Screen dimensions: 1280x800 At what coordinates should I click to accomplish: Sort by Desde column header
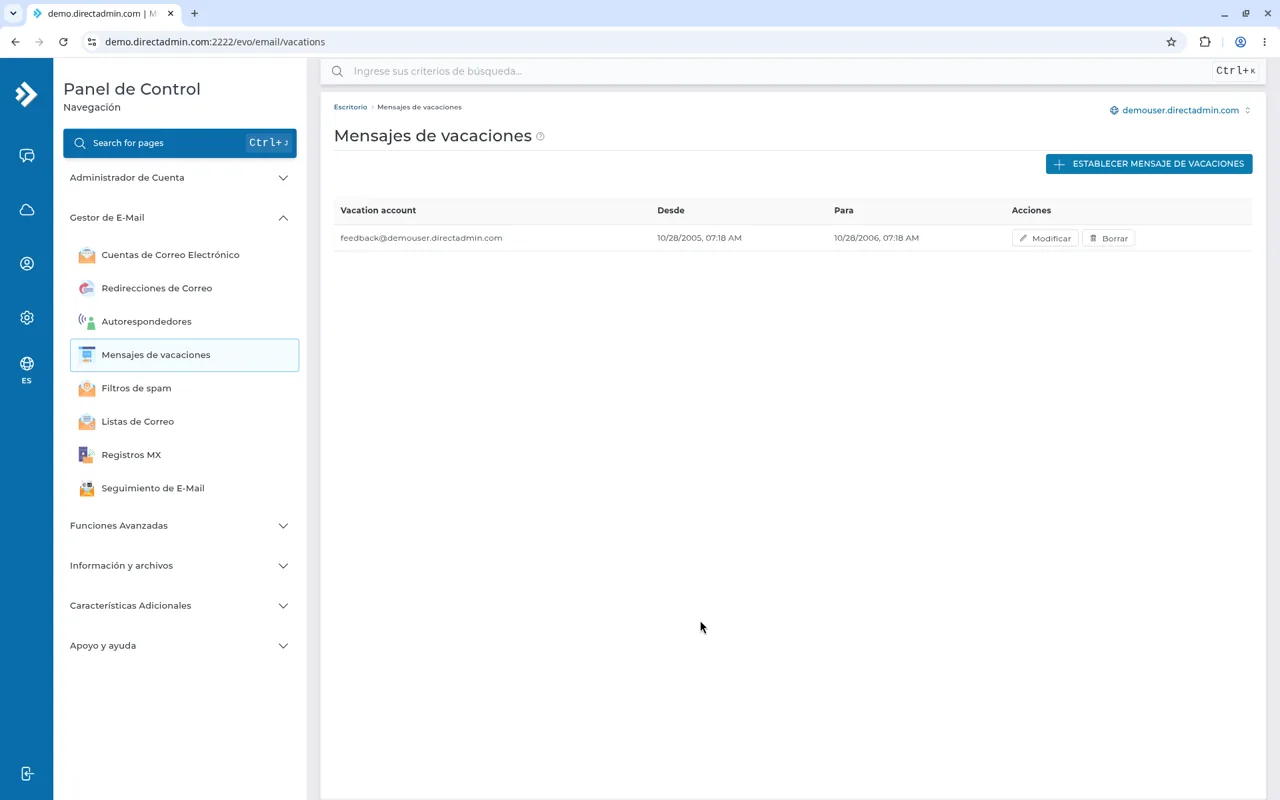coord(671,211)
